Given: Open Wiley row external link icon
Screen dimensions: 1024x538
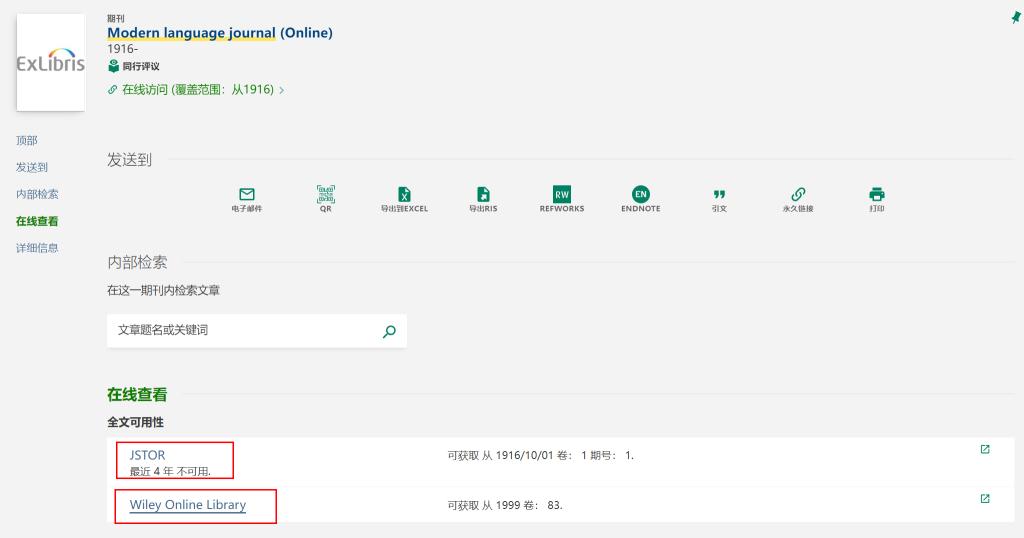Looking at the screenshot, I should coord(985,499).
